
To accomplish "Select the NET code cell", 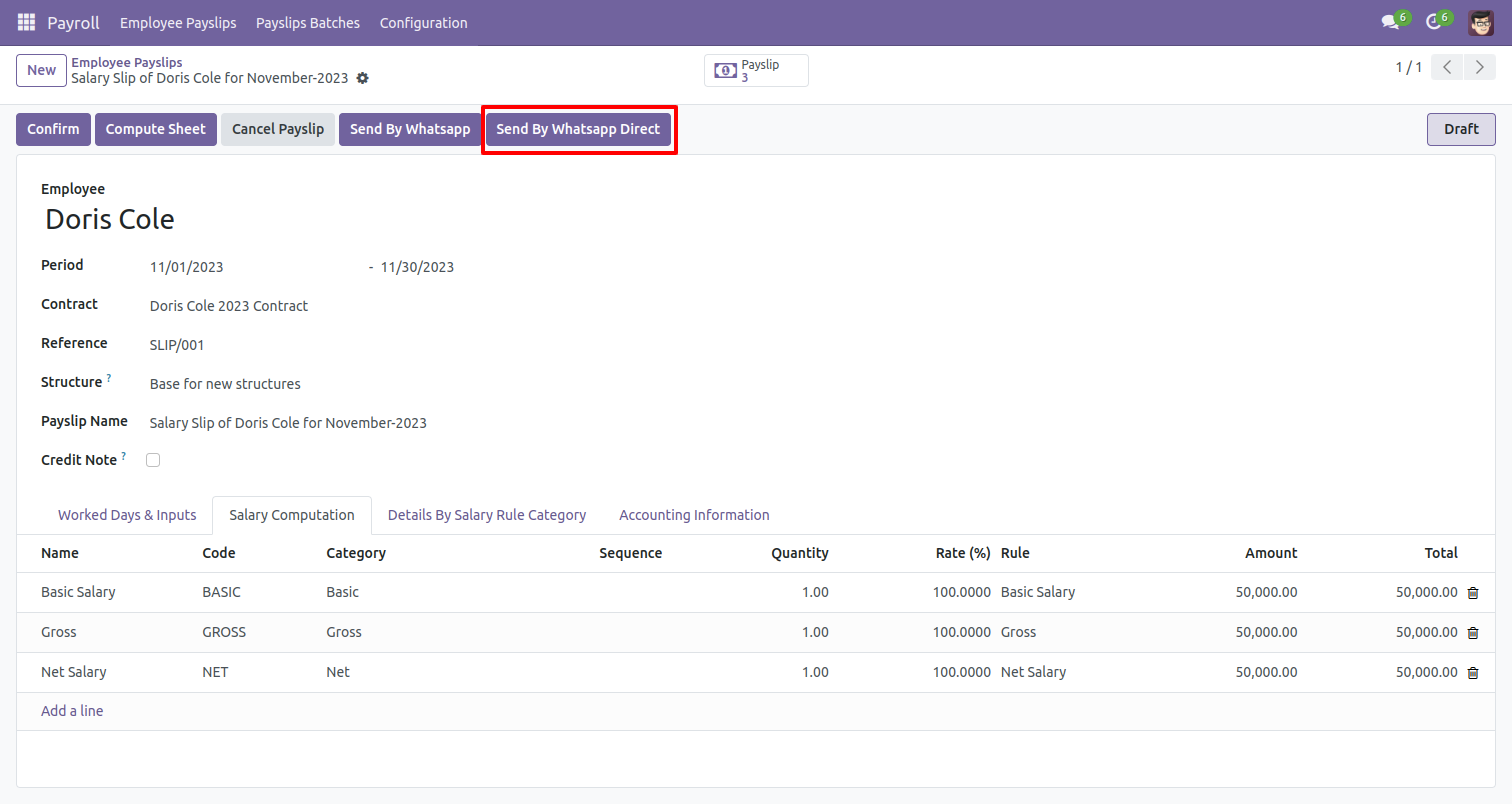I will pos(215,672).
